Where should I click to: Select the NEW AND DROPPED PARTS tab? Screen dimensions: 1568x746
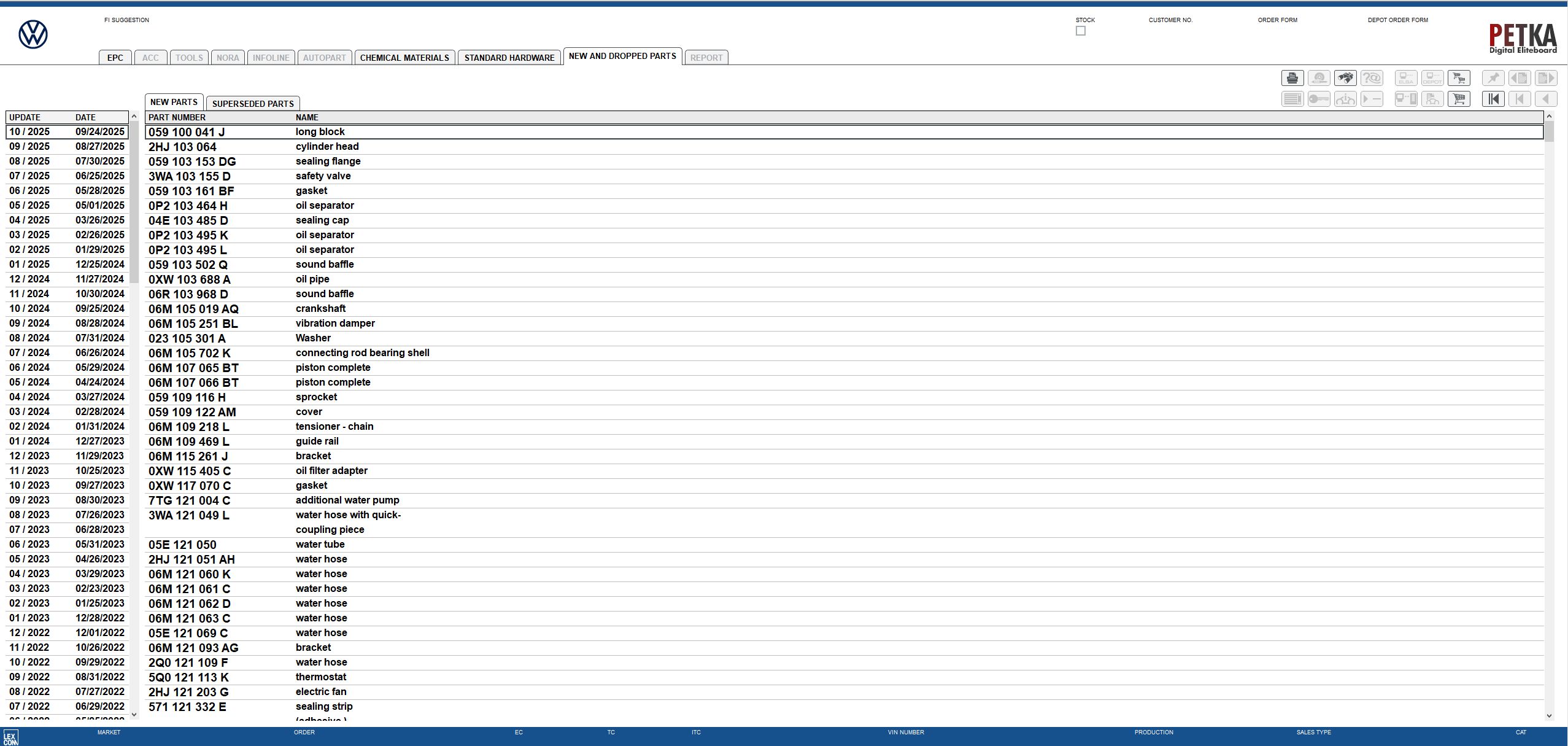pos(622,56)
